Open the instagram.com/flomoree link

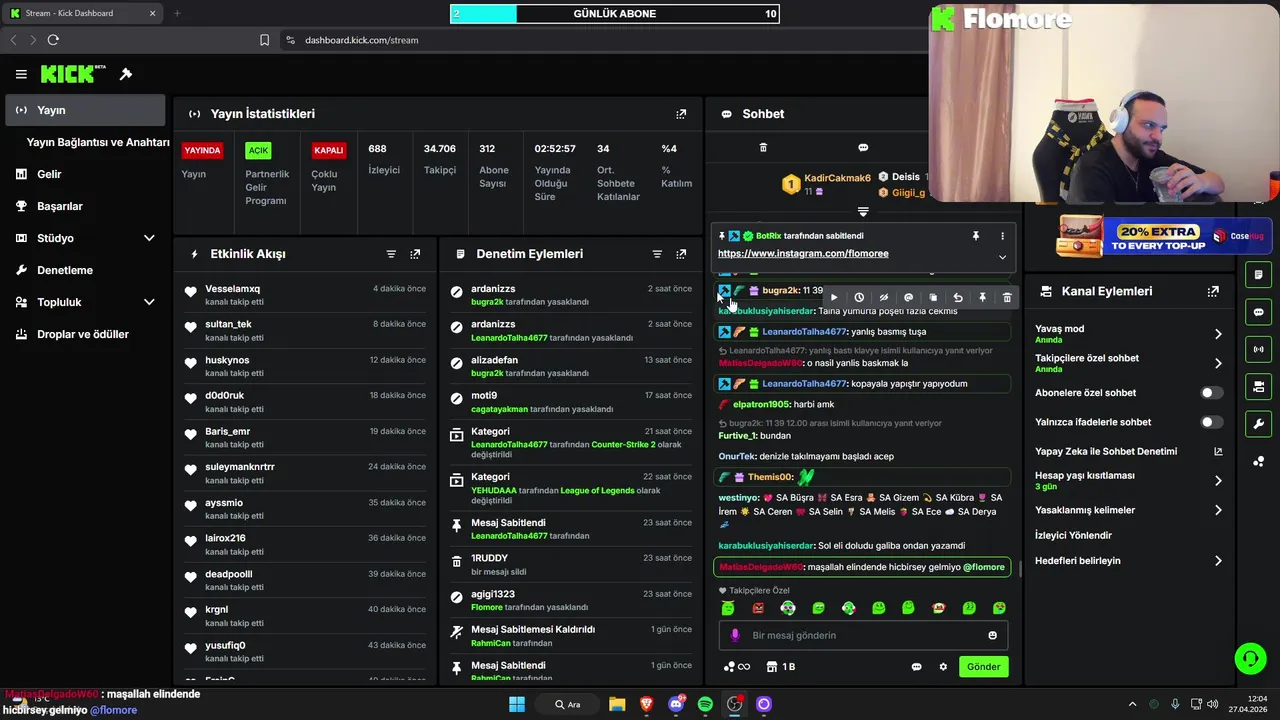coord(803,254)
